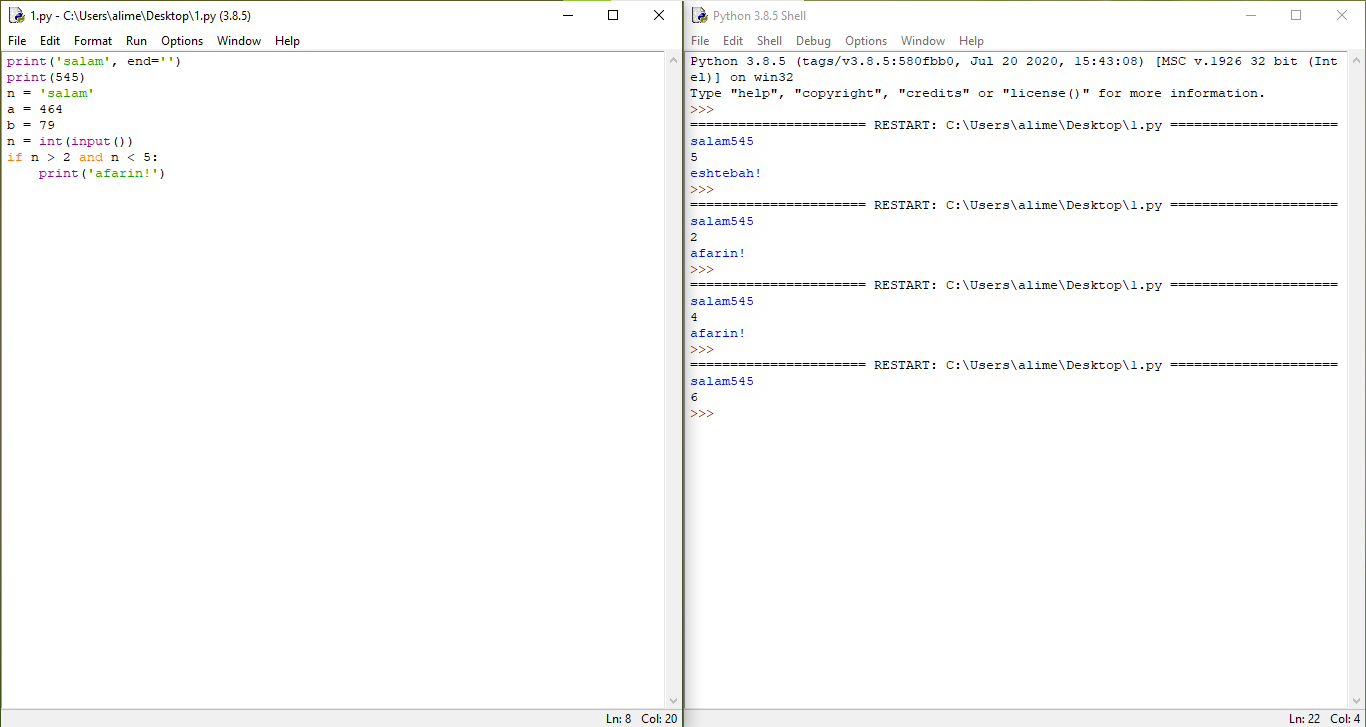
Task: Click the Col: 20 indicator in editor status bar
Action: (659, 719)
